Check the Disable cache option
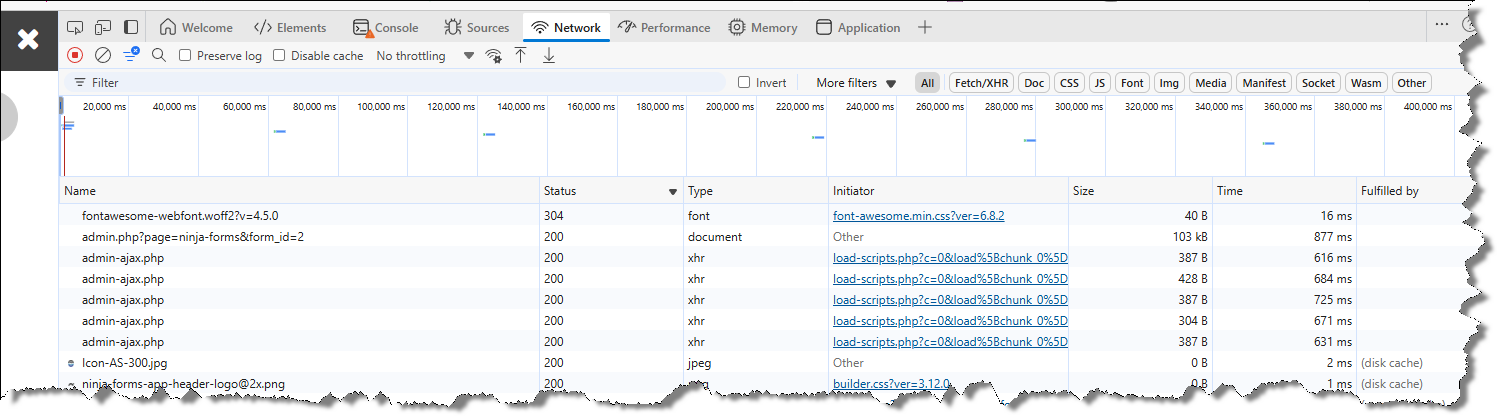This screenshot has width=1497, height=416. [280, 56]
